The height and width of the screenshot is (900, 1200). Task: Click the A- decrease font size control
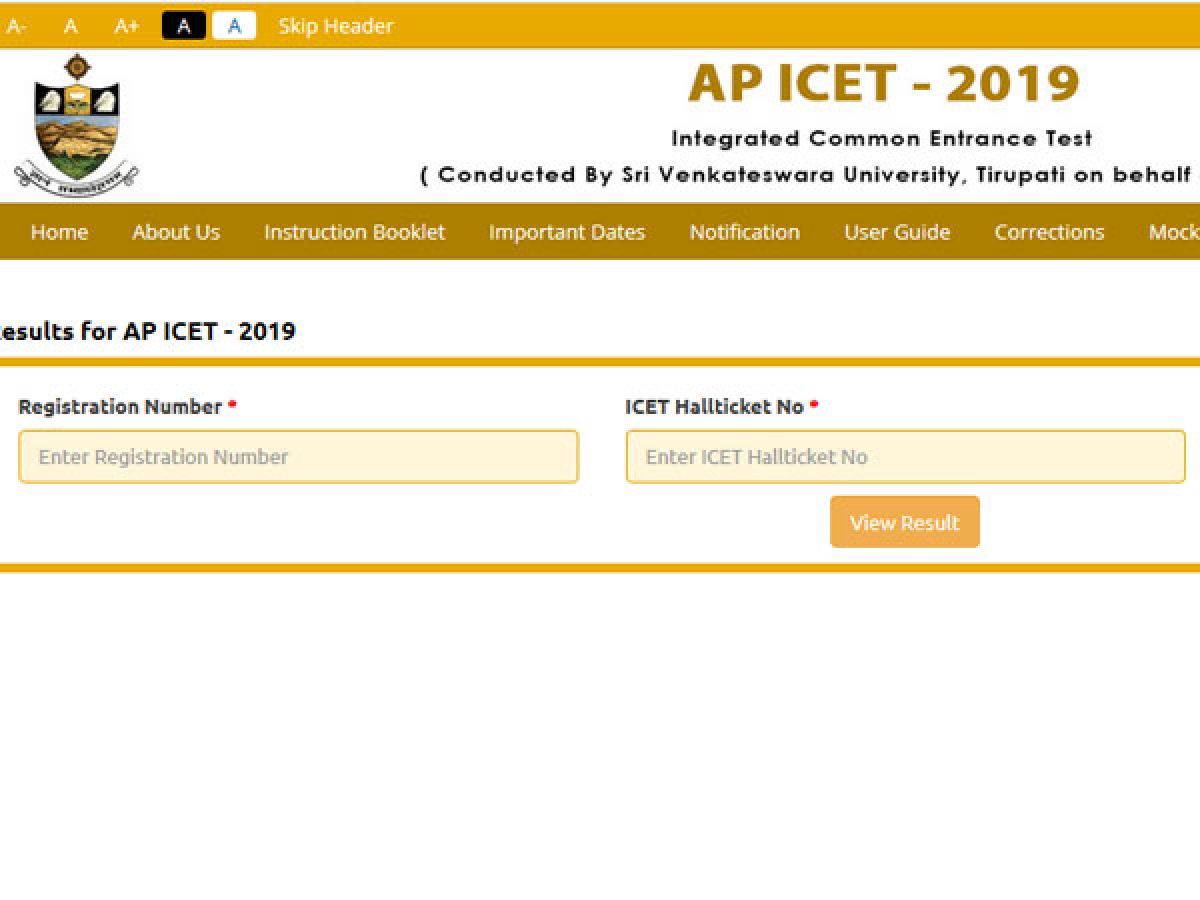(x=16, y=26)
